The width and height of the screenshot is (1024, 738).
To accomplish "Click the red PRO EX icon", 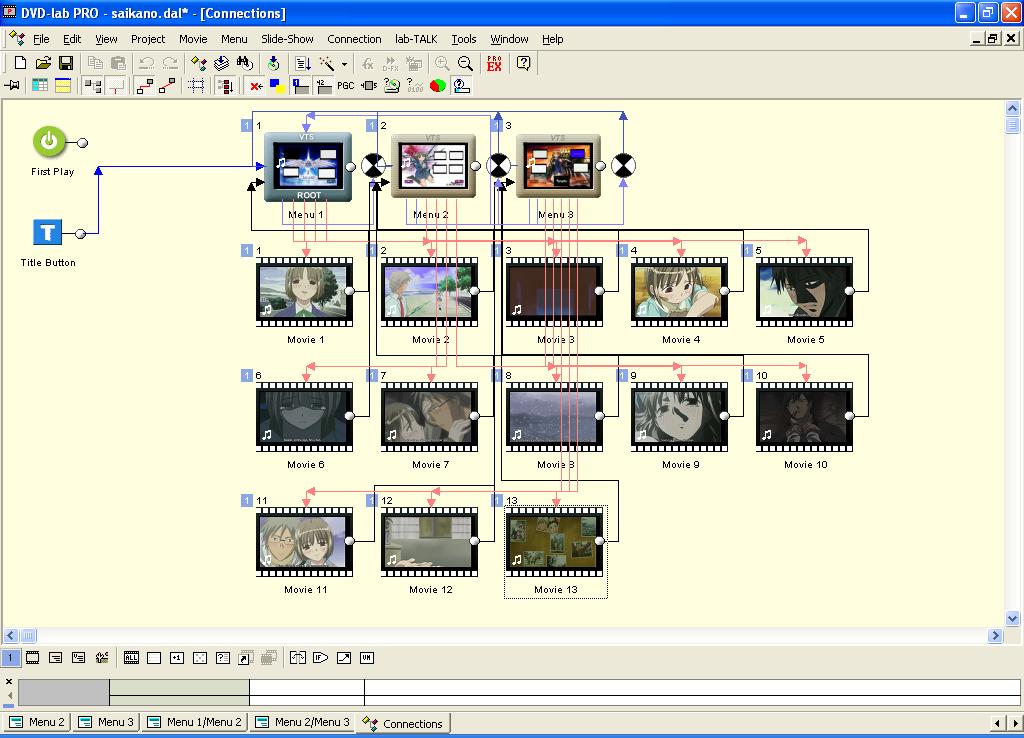I will point(494,63).
